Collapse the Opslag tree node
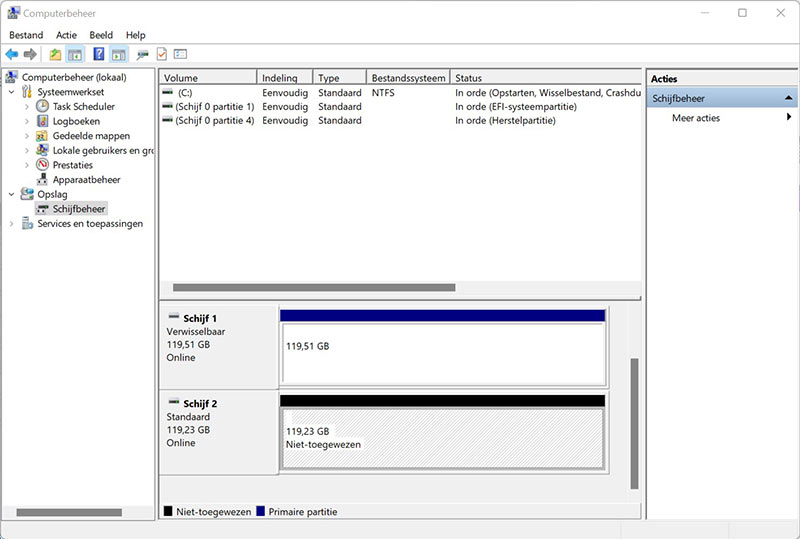 click(x=12, y=194)
